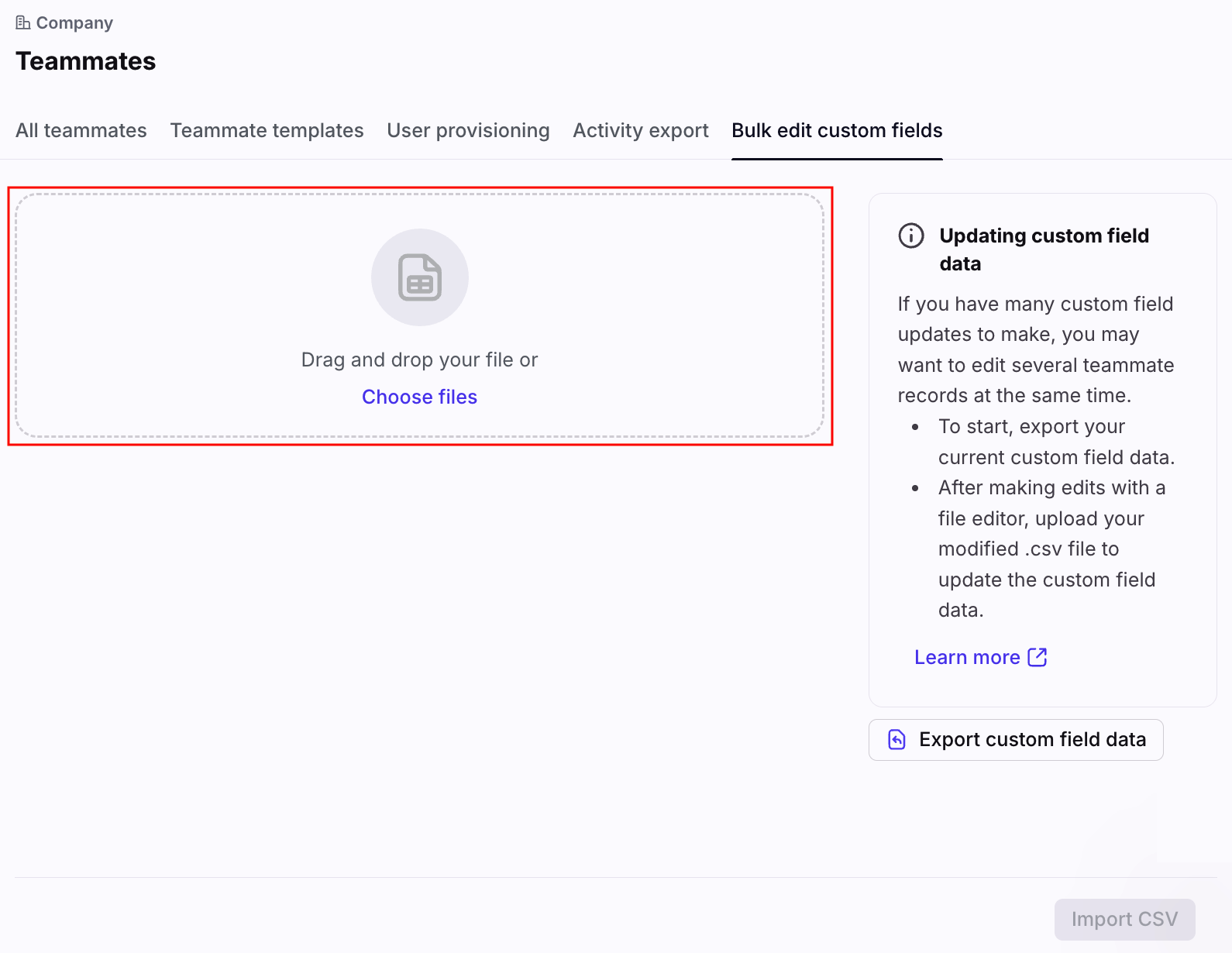
Task: Click the 'Drag and drop your file' text
Action: tap(419, 360)
